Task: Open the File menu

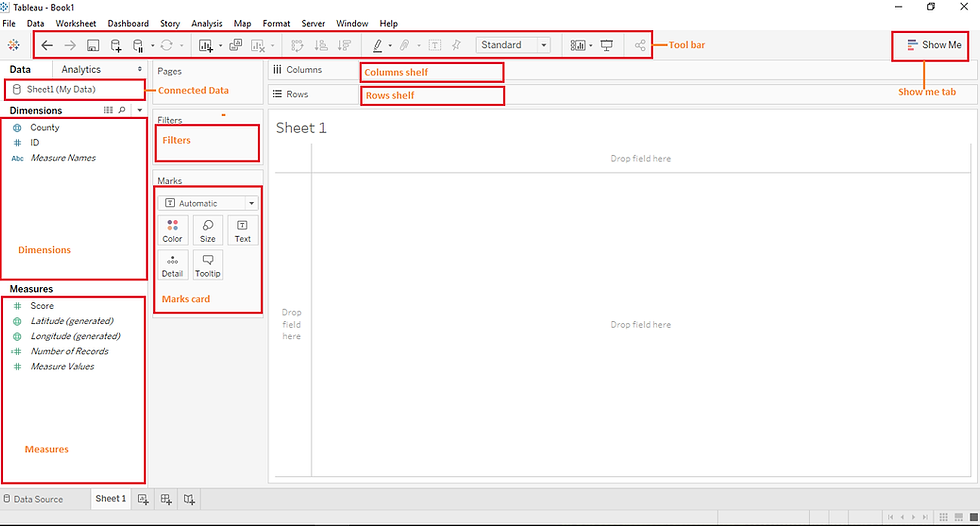Action: (x=9, y=24)
